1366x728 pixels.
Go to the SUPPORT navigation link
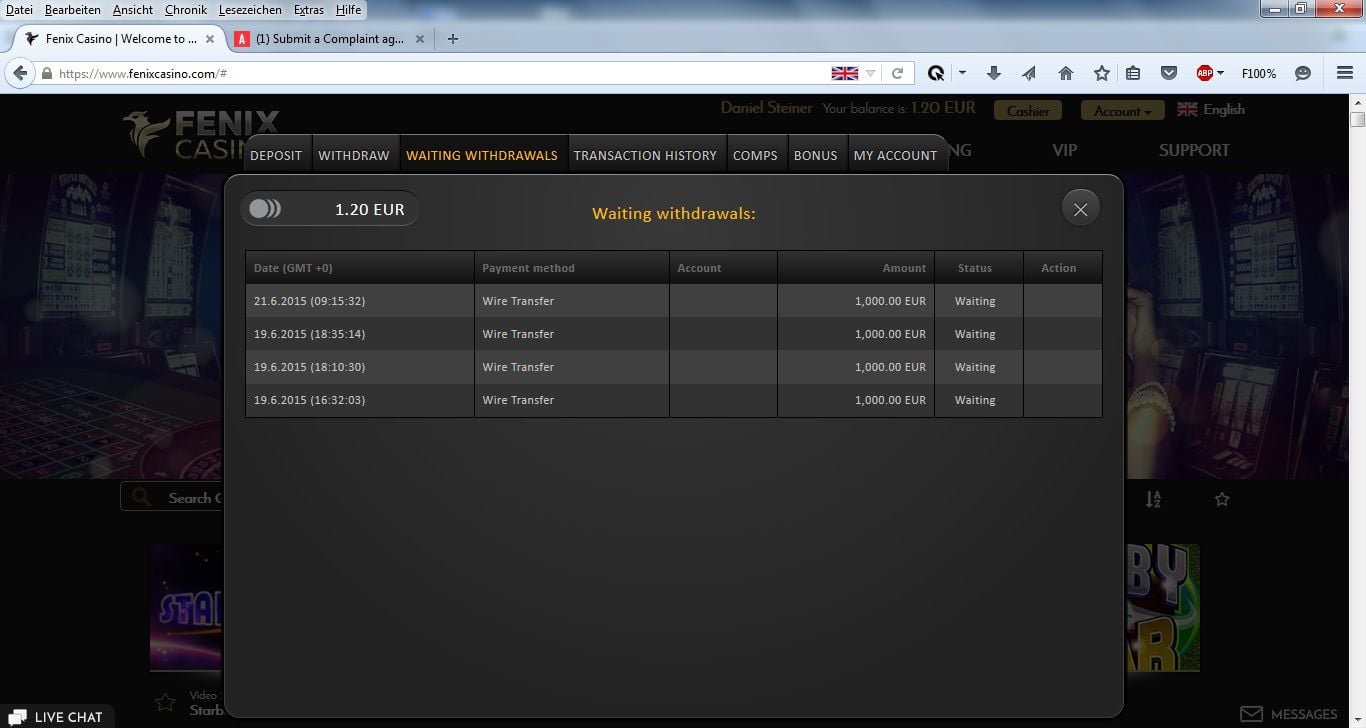tap(1194, 150)
